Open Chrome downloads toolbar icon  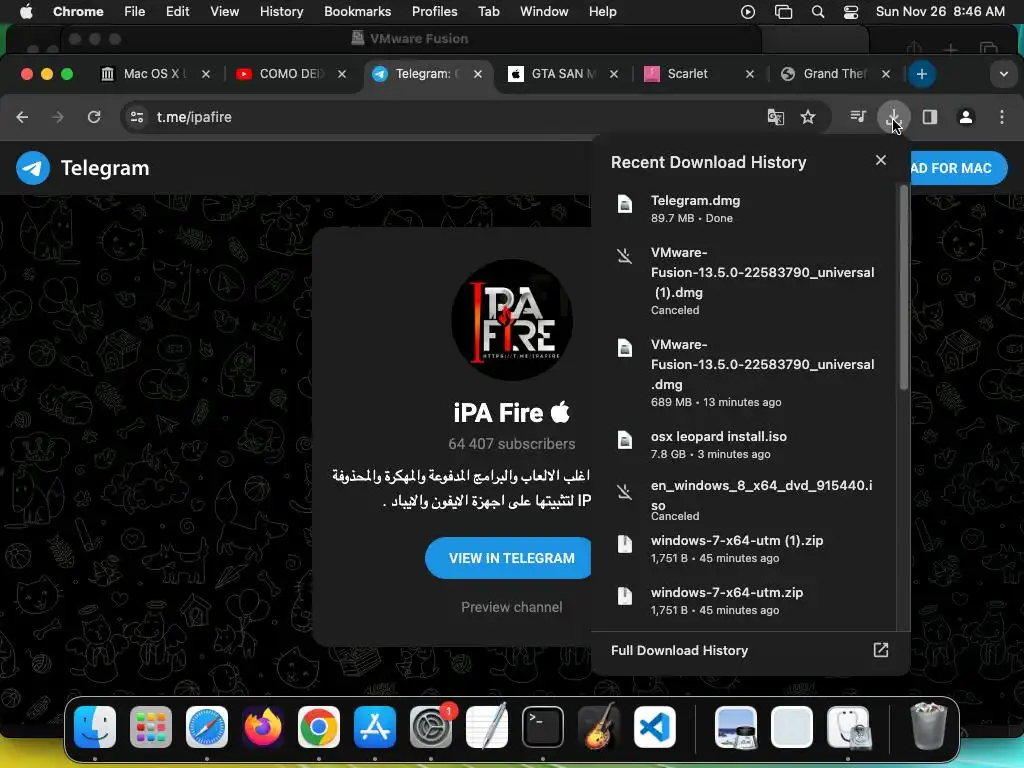tap(893, 117)
